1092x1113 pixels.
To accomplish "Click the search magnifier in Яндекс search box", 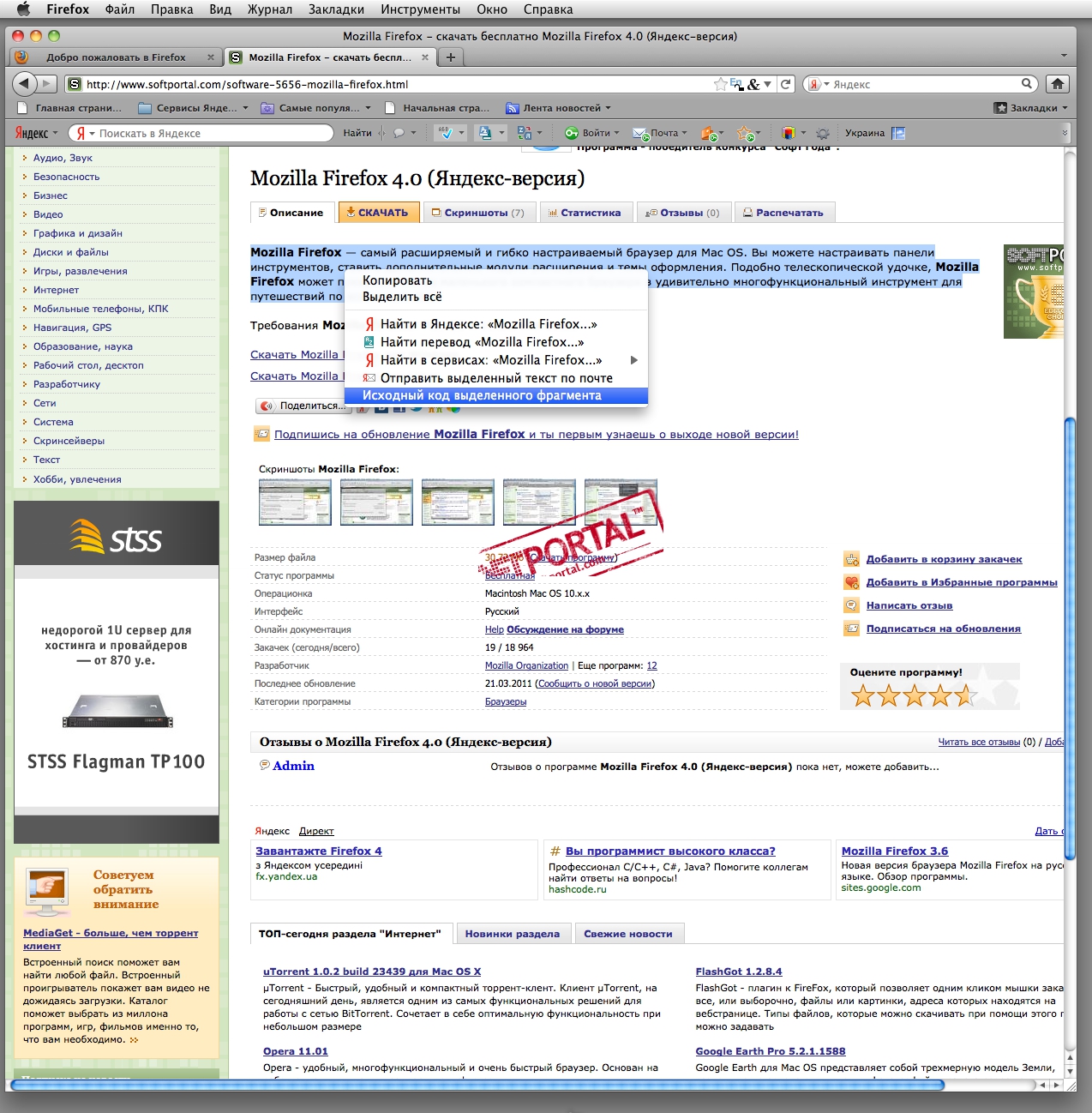I will (x=1027, y=84).
